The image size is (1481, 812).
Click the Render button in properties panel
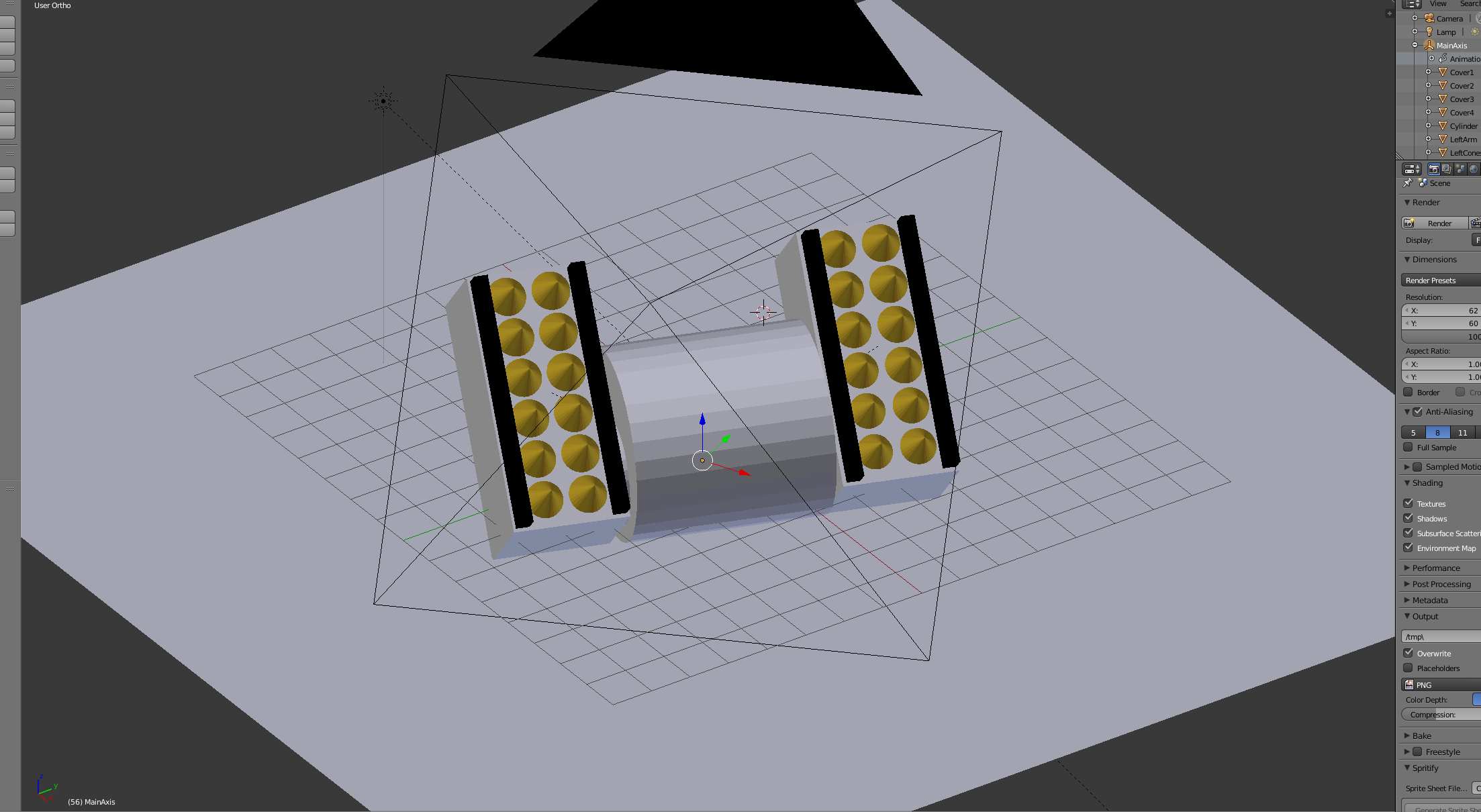coord(1437,222)
